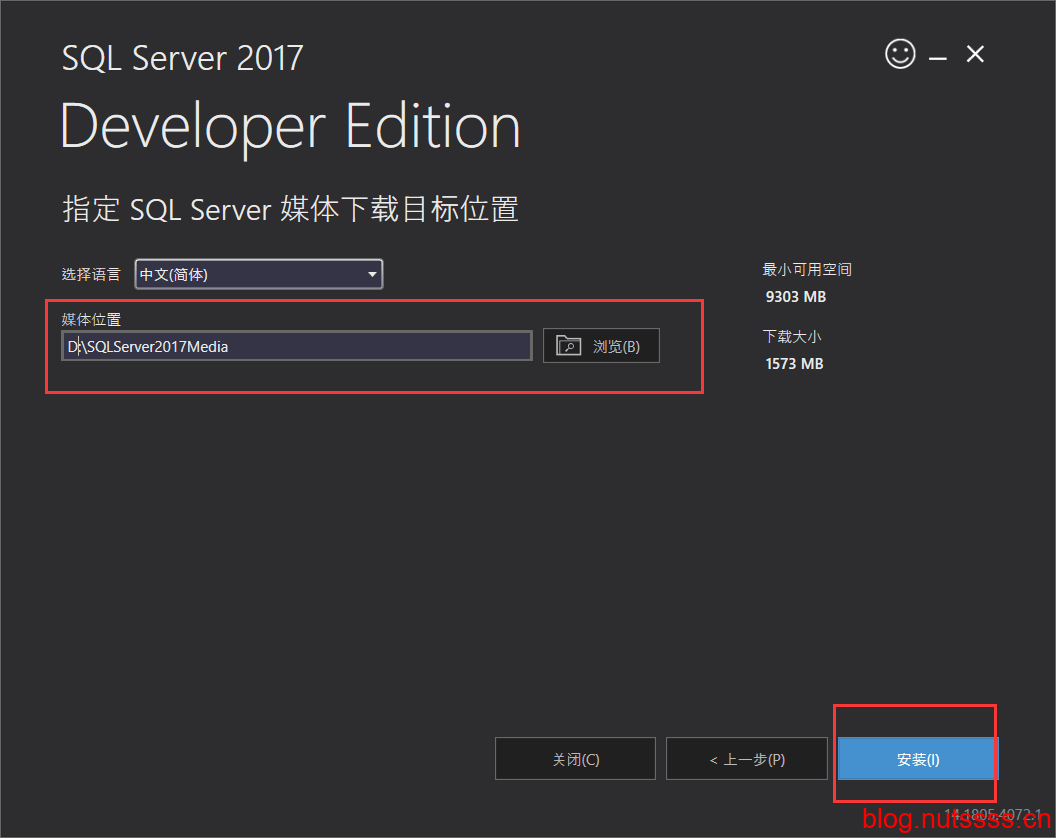Click the SQL Server 2017 heading
The height and width of the screenshot is (838, 1056).
coord(182,58)
